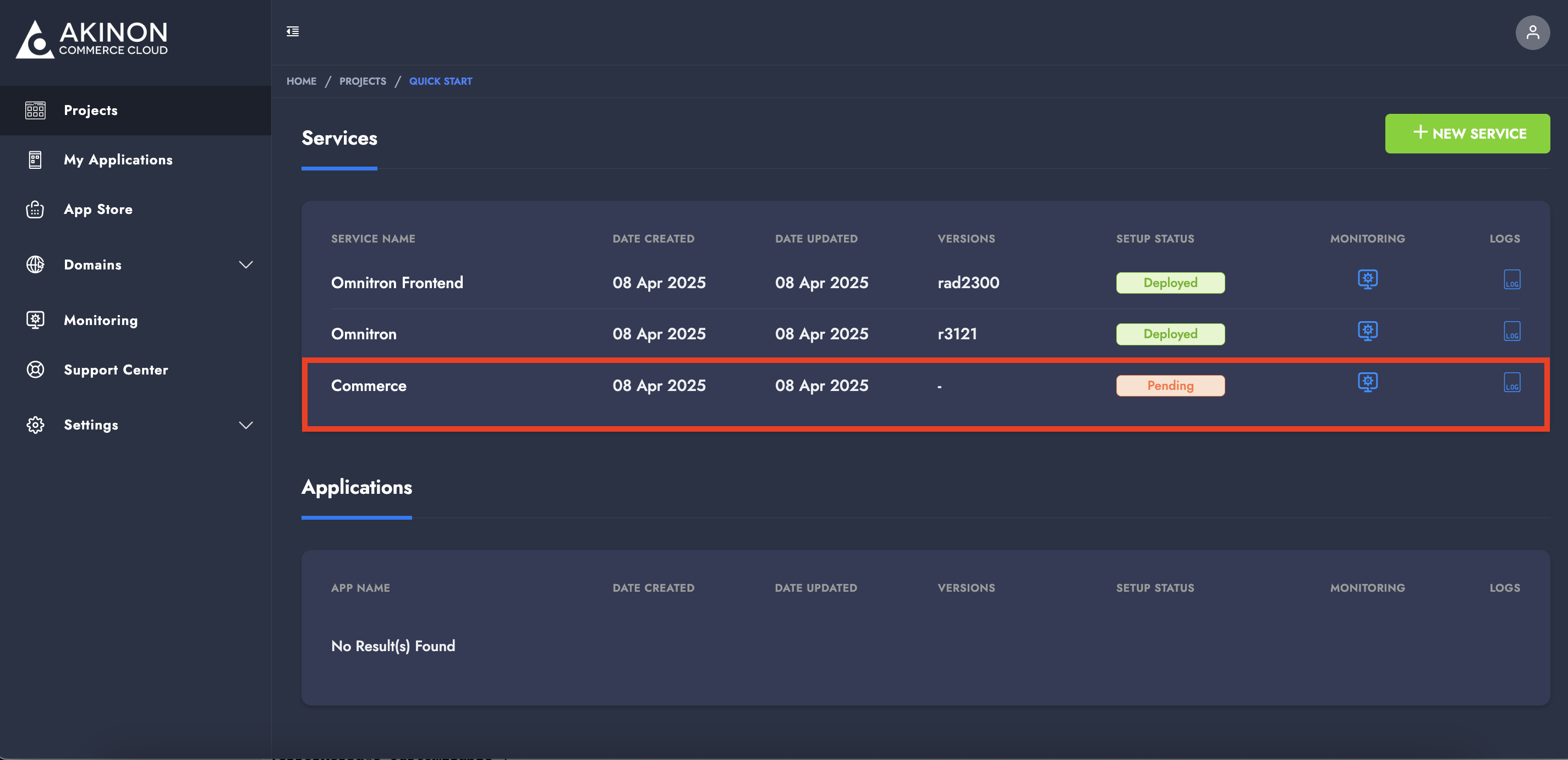The height and width of the screenshot is (760, 1568).
Task: Expand the Domains menu chevron
Action: pos(245,265)
